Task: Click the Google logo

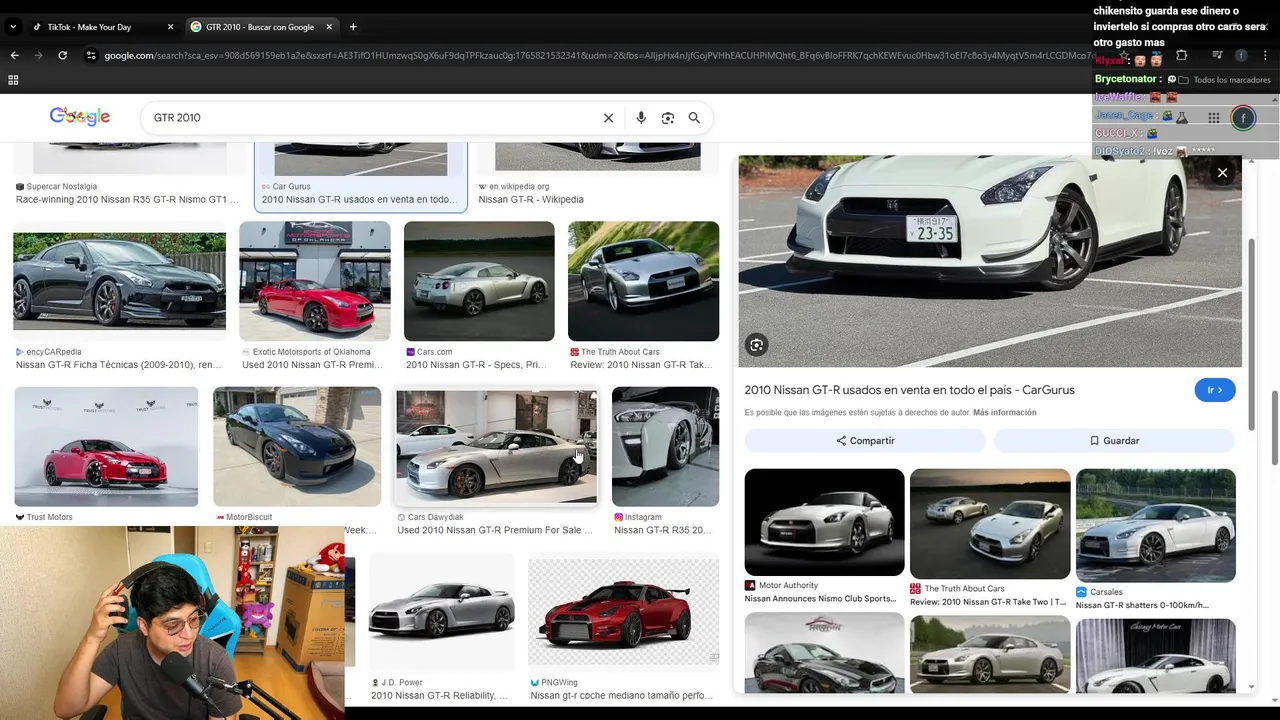Action: click(x=80, y=117)
